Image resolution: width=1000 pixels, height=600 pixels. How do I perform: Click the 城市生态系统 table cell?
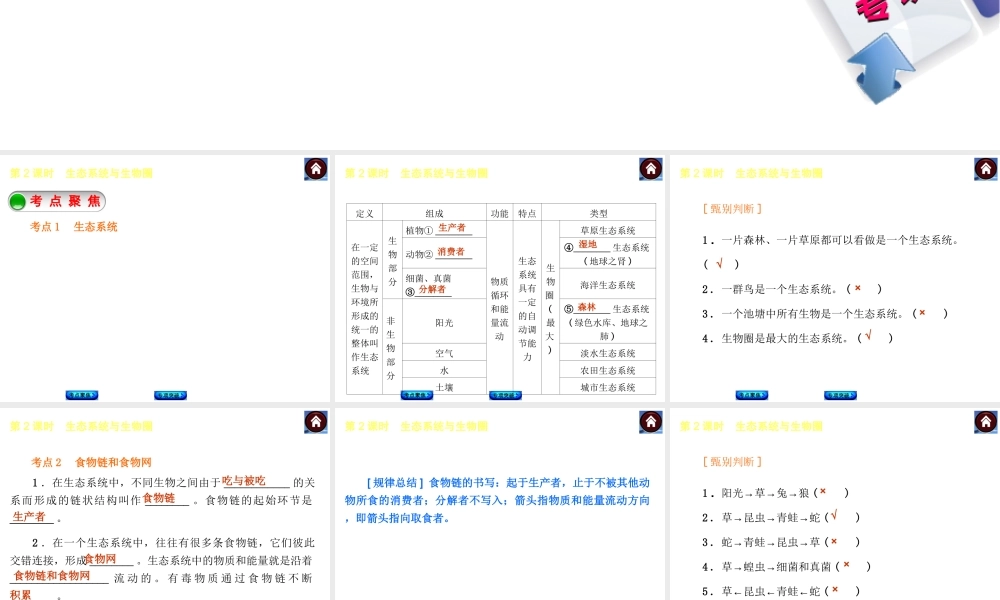click(607, 387)
